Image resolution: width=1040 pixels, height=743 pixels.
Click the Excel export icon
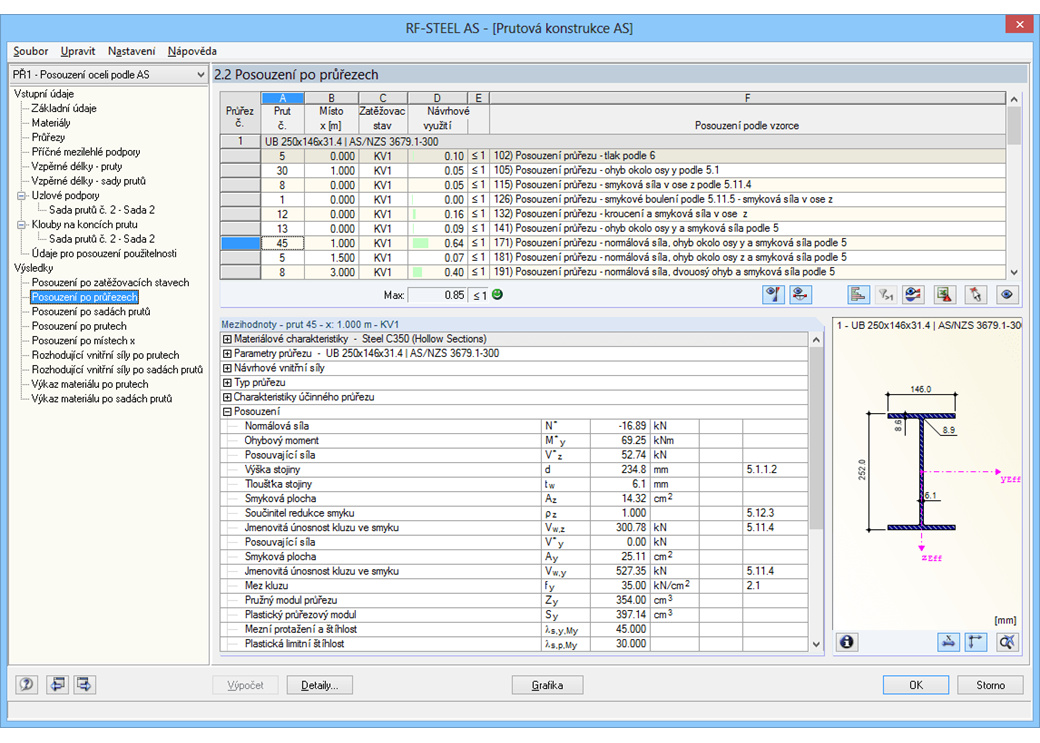(x=944, y=295)
